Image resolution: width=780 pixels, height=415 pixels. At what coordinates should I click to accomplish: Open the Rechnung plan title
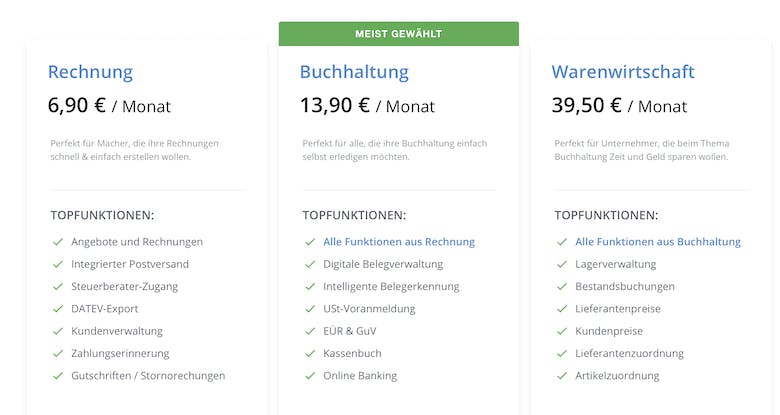click(x=90, y=72)
